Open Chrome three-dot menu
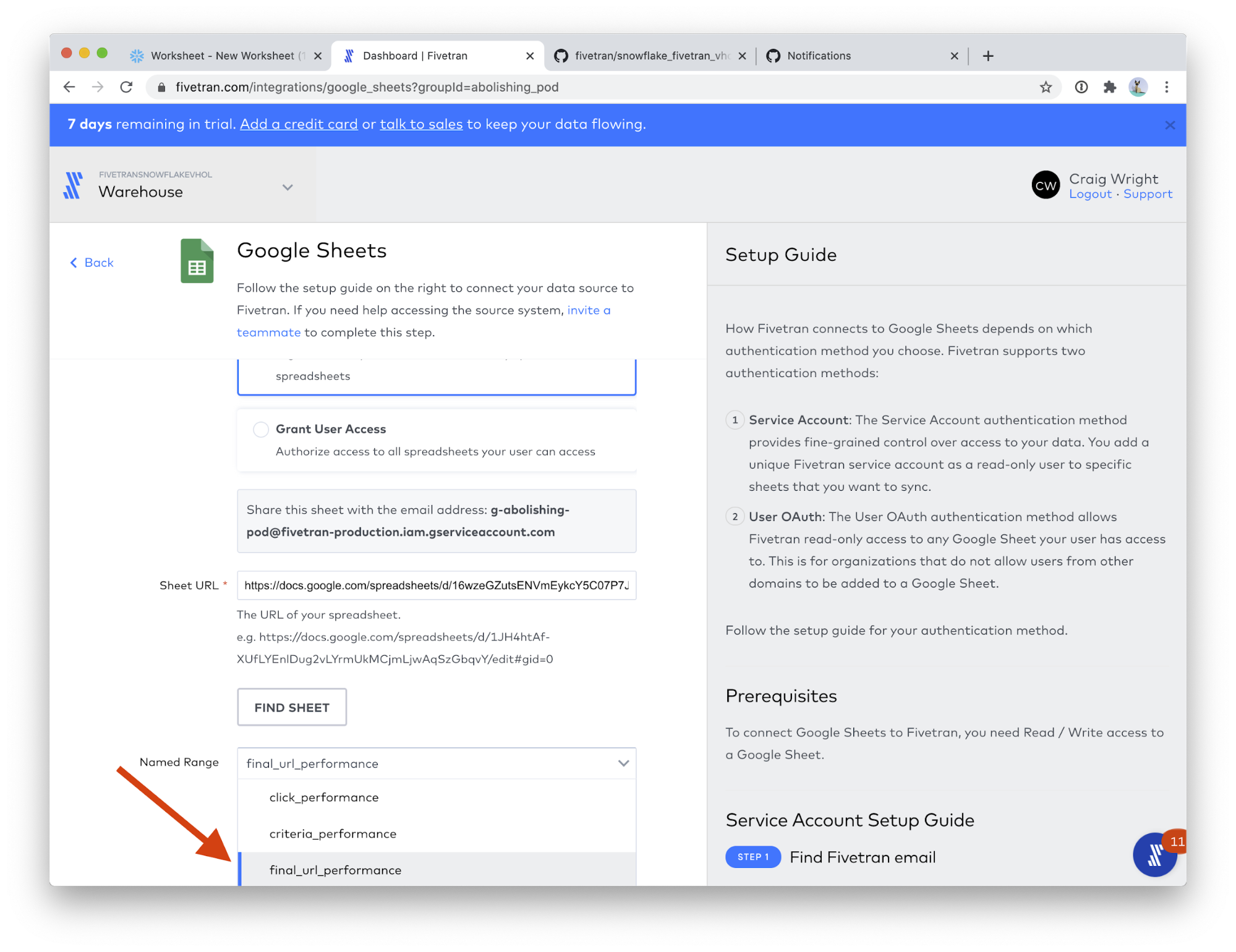The height and width of the screenshot is (952, 1236). coord(1167,87)
